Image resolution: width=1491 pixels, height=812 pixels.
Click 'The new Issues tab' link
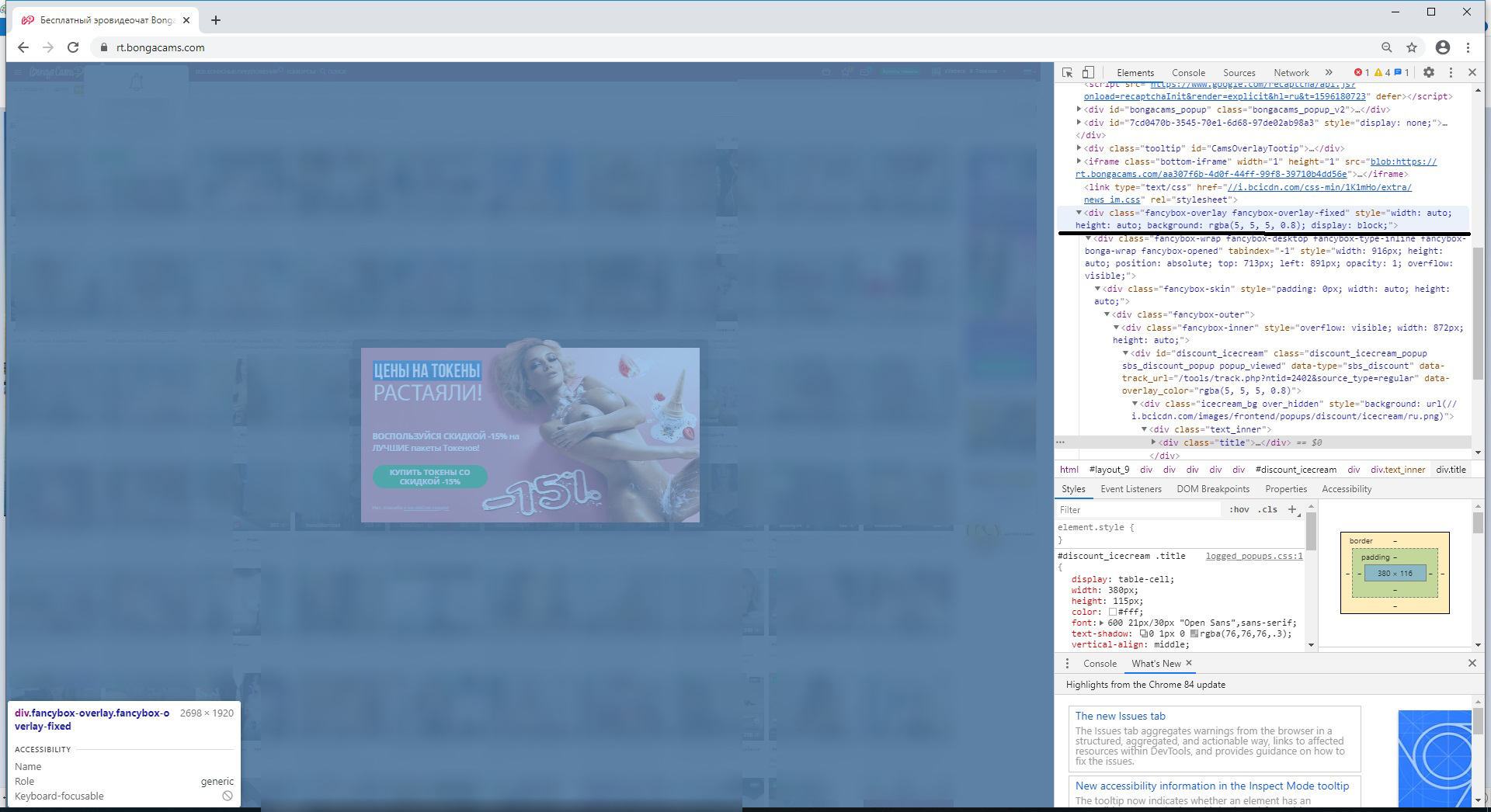[x=1120, y=716]
